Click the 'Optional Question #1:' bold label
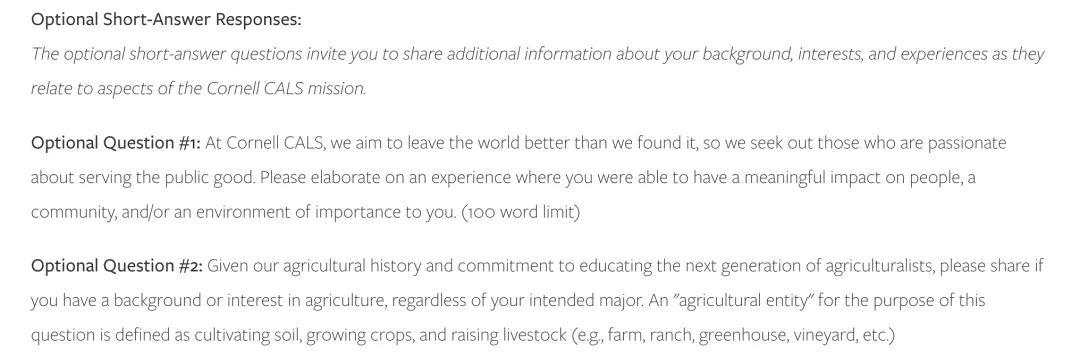Viewport: 1080px width, 364px height. pyautogui.click(x=116, y=143)
